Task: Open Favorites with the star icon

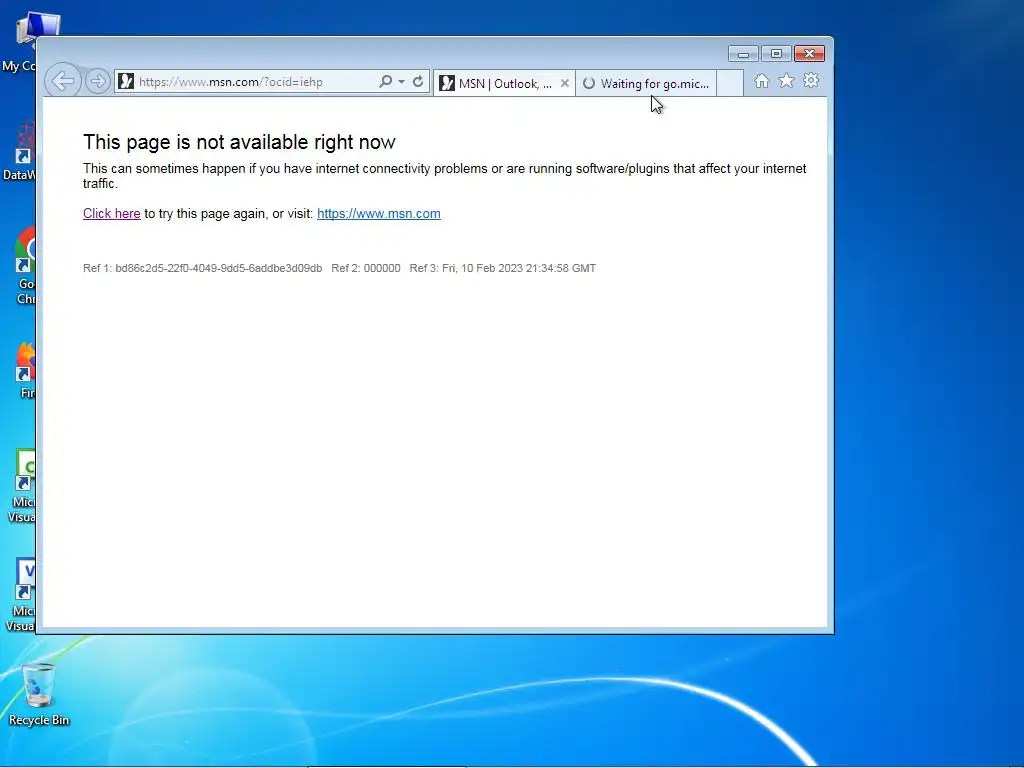Action: tap(786, 81)
